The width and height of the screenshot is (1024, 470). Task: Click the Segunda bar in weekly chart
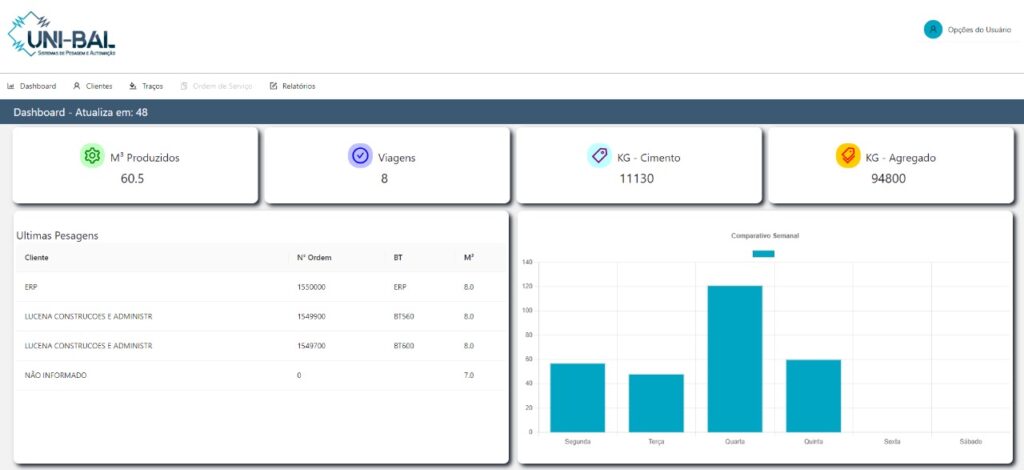click(x=577, y=397)
